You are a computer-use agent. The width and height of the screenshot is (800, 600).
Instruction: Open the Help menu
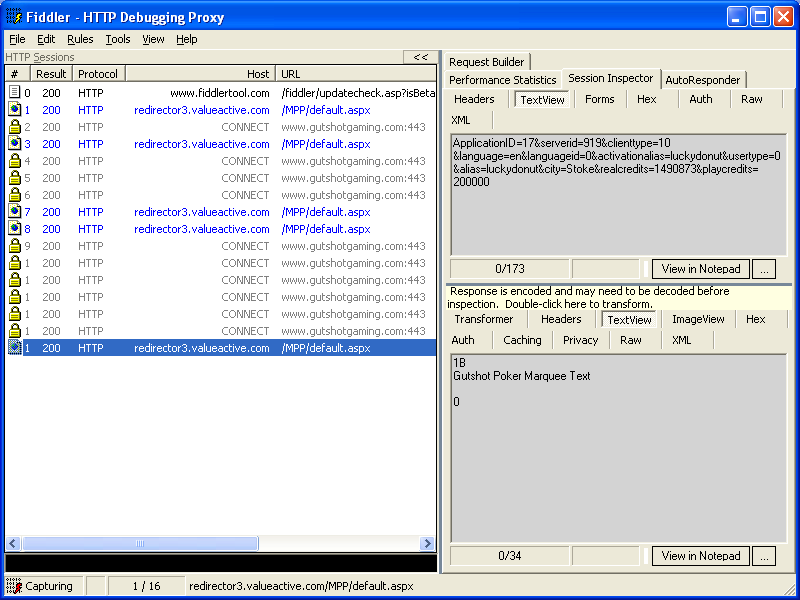point(187,39)
